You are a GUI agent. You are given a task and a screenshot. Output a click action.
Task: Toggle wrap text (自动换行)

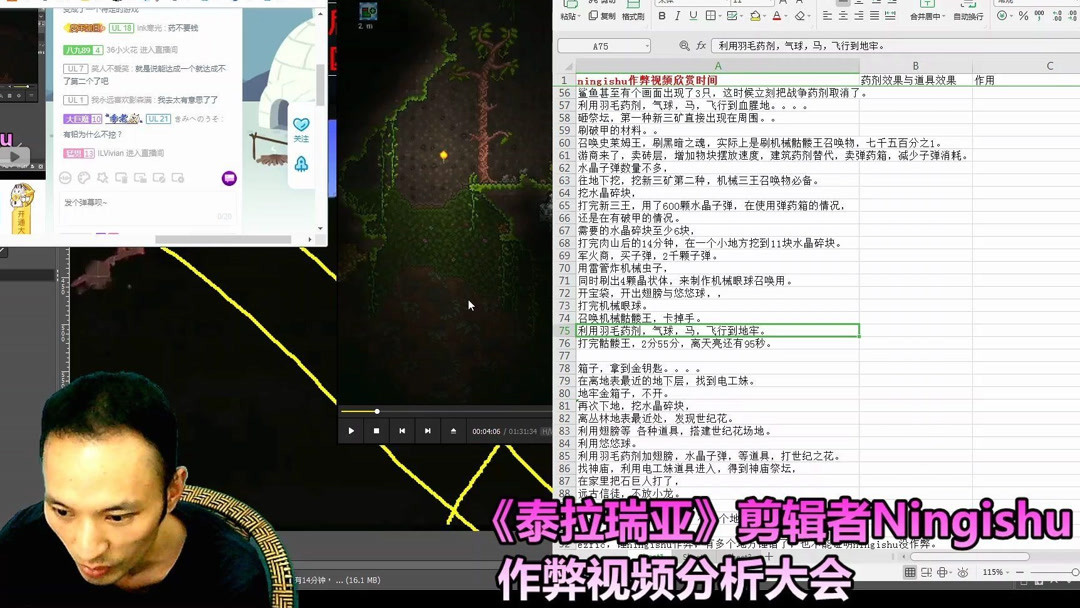(968, 17)
